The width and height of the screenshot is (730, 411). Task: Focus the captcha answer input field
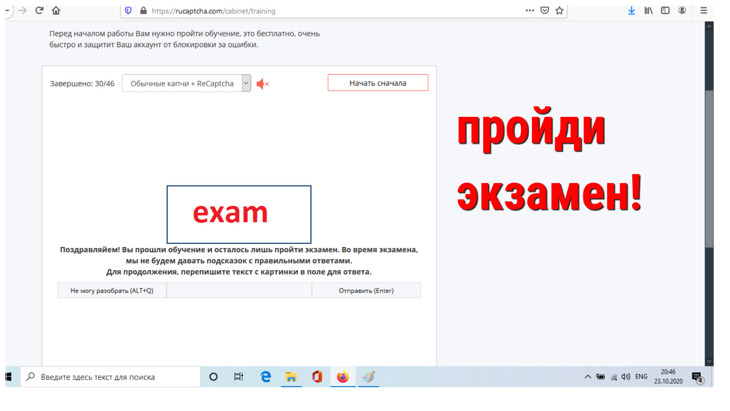click(239, 290)
